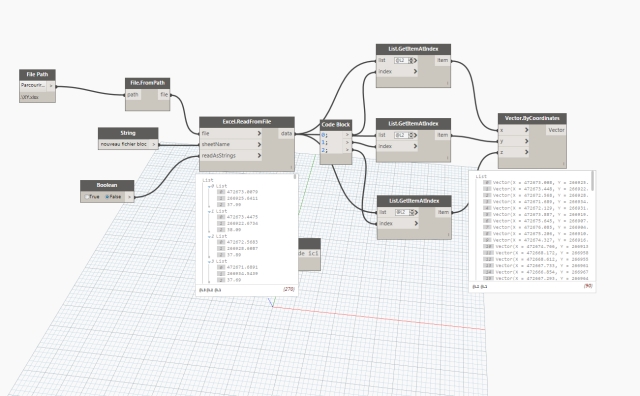The image size is (640, 396).
Task: Edit the String node text 'nouveau fichier bloc'
Action: [x=124, y=144]
